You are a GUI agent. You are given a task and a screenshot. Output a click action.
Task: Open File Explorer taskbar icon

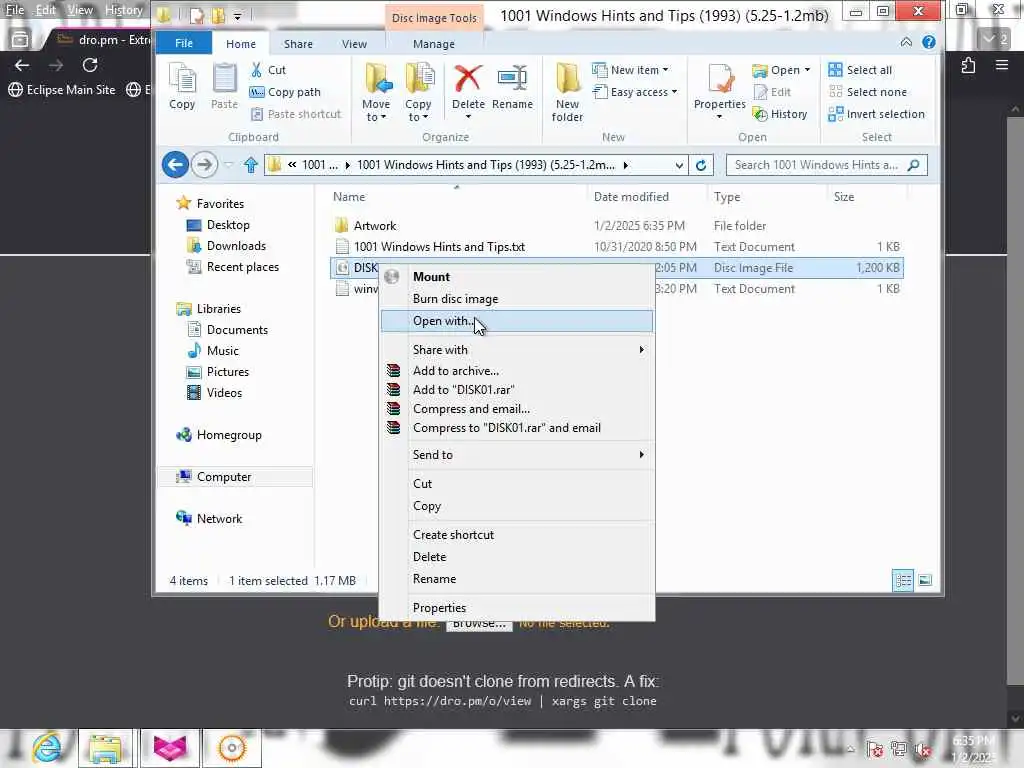(x=105, y=748)
